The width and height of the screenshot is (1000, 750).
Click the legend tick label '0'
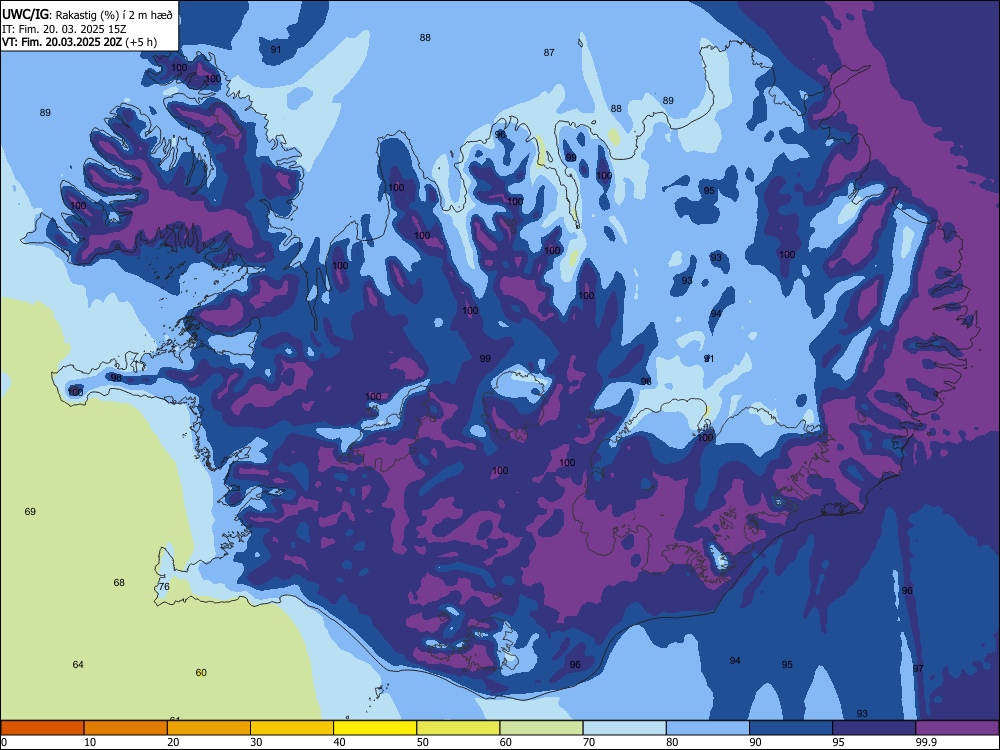tap(4, 742)
